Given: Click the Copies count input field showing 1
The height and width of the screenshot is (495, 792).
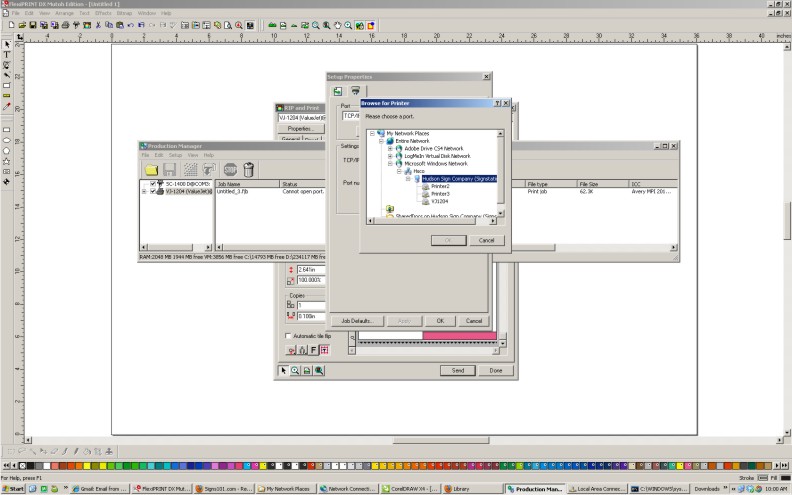Looking at the screenshot, I should point(311,306).
